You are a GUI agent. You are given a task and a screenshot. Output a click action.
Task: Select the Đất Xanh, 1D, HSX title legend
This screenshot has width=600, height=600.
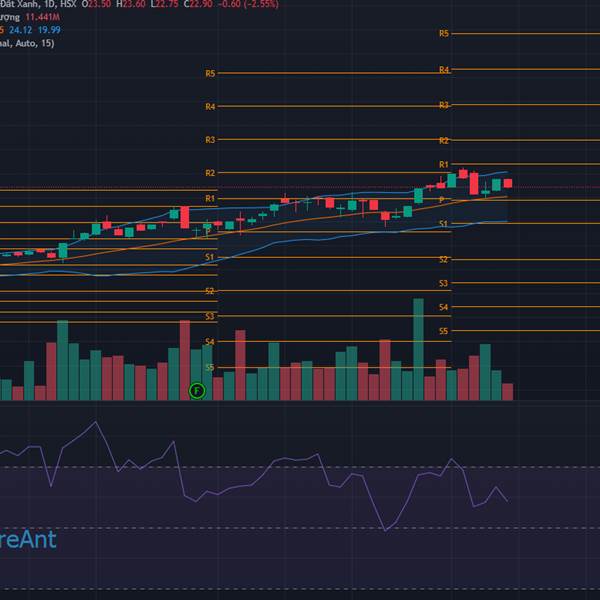tap(38, 4)
